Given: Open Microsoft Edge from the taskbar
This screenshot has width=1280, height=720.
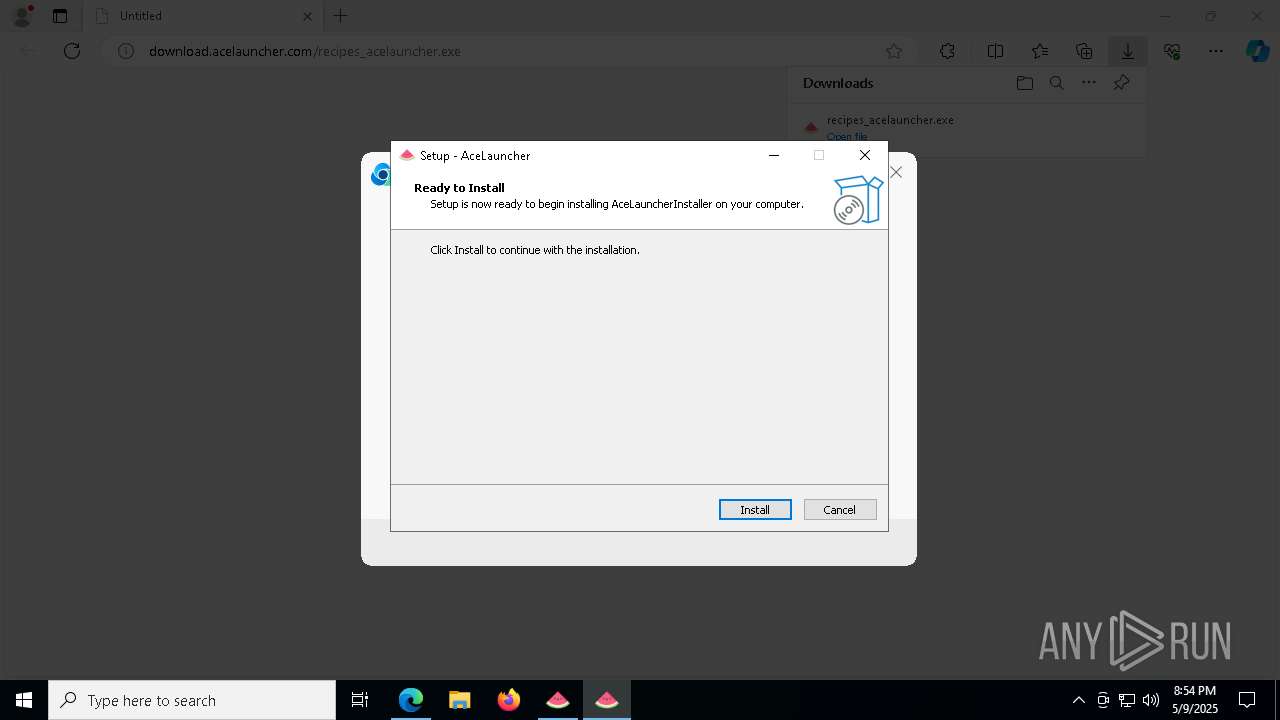Looking at the screenshot, I should (x=411, y=700).
